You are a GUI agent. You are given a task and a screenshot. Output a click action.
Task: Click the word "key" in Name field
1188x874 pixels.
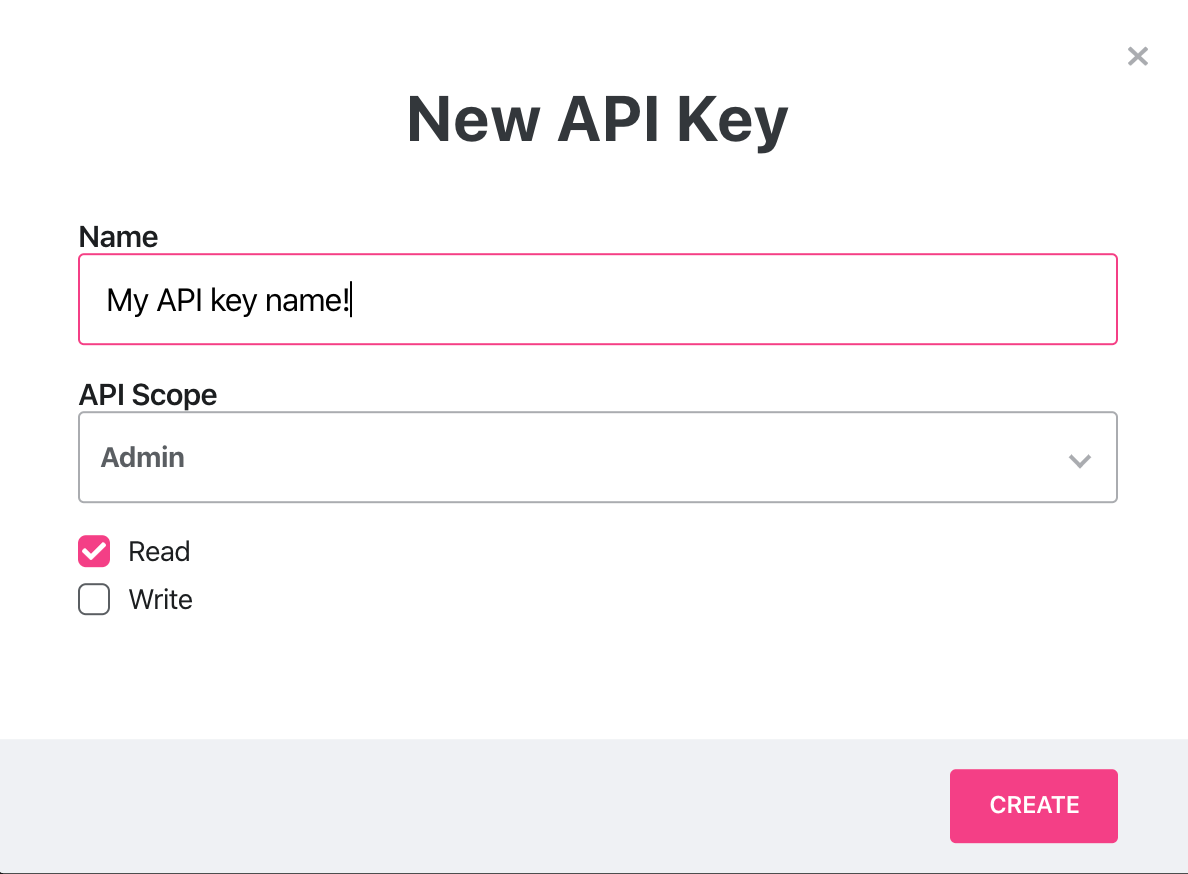pos(234,301)
